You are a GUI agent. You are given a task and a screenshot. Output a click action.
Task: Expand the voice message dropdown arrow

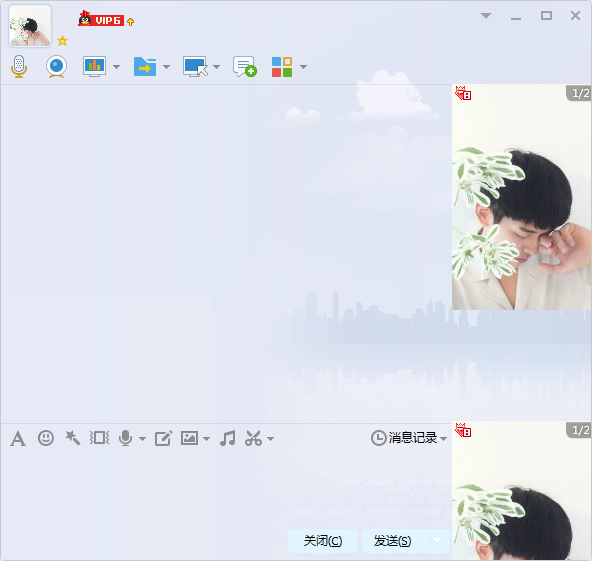pos(142,439)
